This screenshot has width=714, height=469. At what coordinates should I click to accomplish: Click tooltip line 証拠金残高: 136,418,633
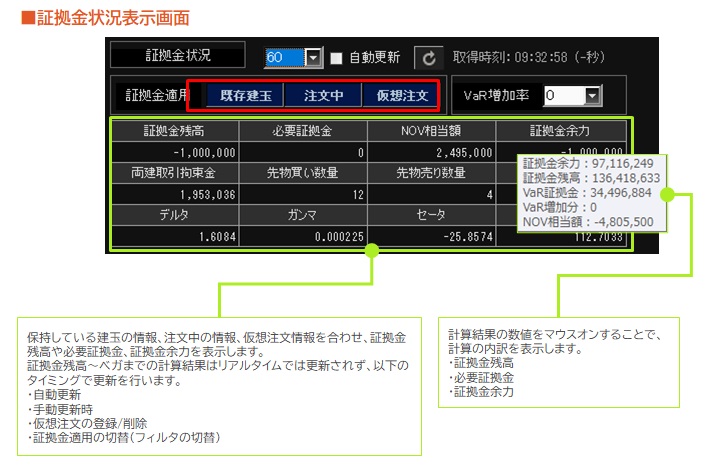pos(591,178)
